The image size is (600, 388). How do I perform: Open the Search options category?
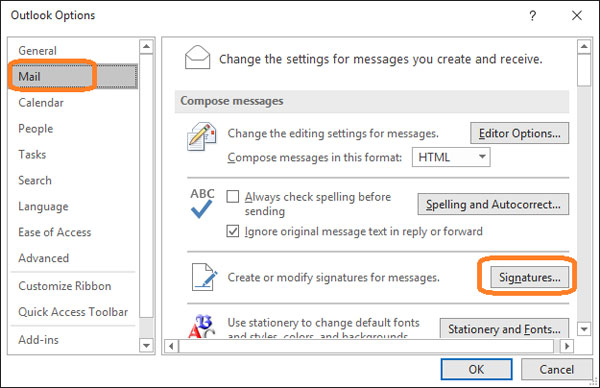35,180
